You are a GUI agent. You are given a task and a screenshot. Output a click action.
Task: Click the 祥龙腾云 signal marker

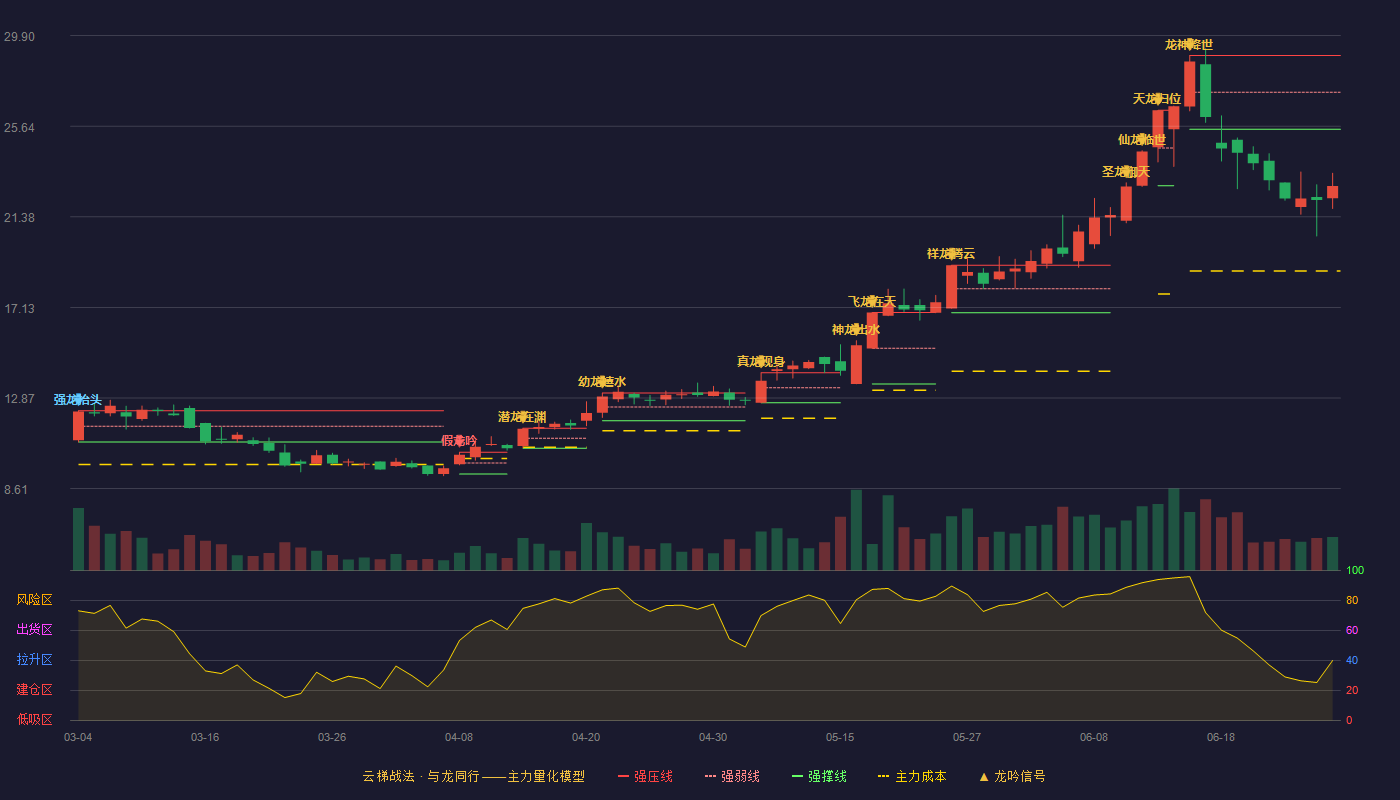(x=951, y=254)
